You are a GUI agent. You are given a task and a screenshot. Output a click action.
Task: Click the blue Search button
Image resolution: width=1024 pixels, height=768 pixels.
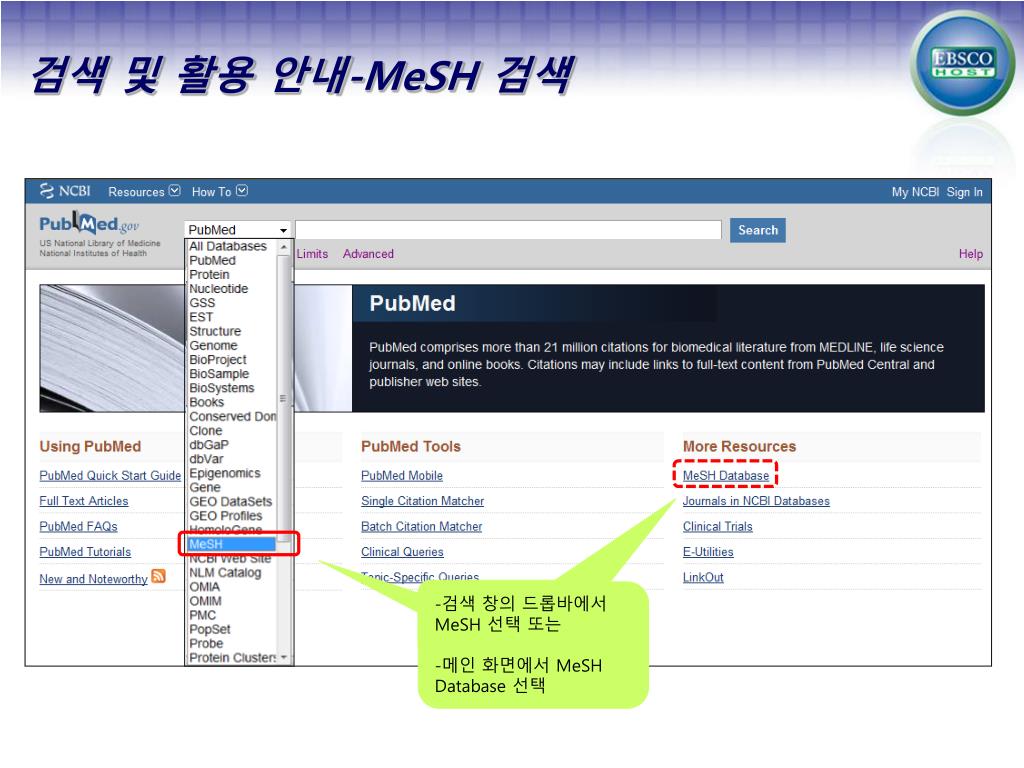point(758,230)
